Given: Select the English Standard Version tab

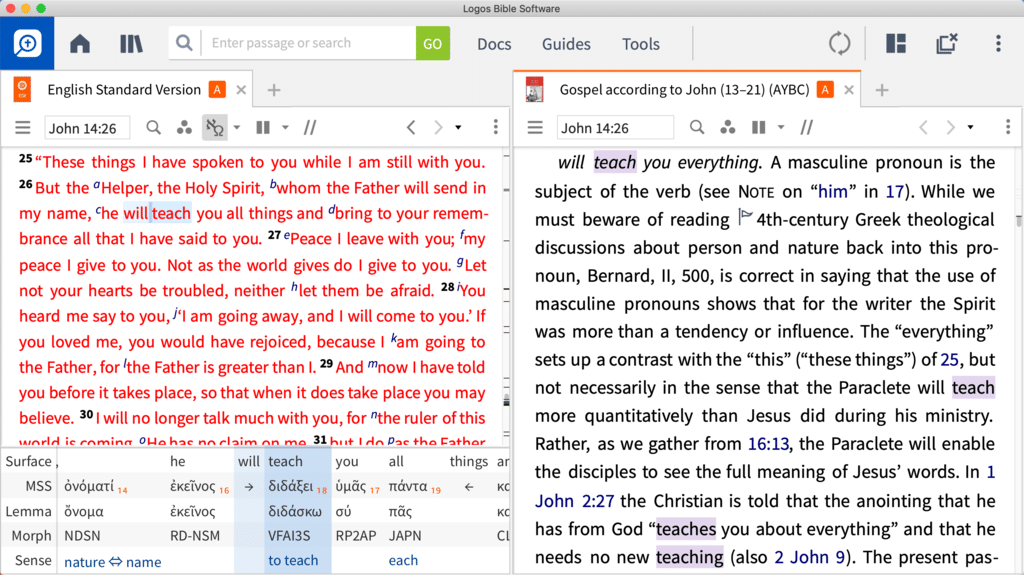Looking at the screenshot, I should [x=124, y=90].
